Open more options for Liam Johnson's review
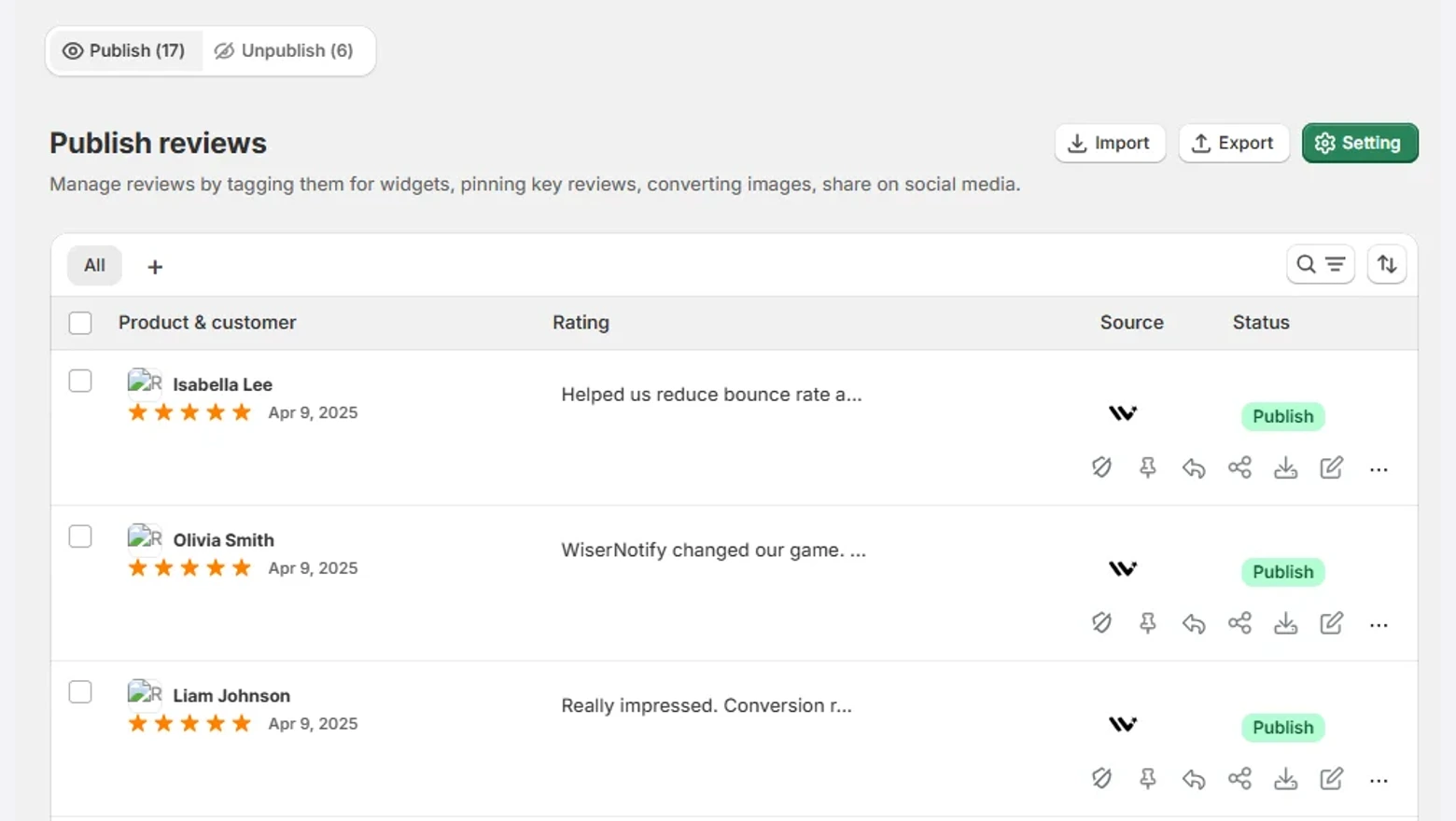The height and width of the screenshot is (821, 1456). (1379, 781)
